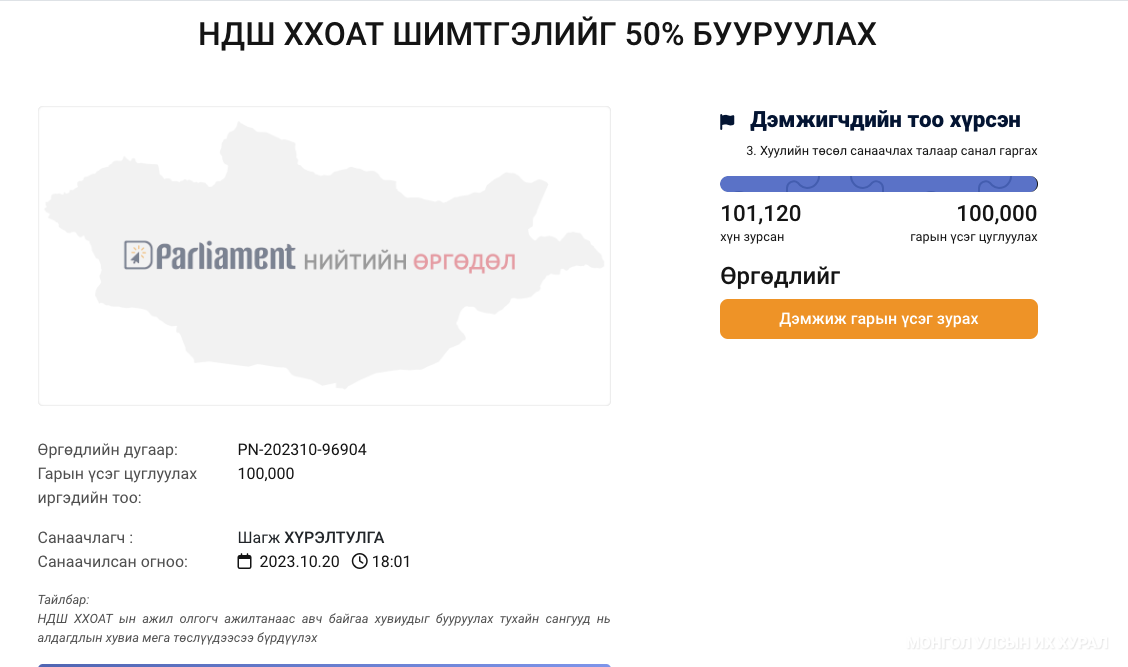The image size is (1128, 667).
Task: Click the calendar icon beside 2023.10.20
Action: (x=245, y=561)
